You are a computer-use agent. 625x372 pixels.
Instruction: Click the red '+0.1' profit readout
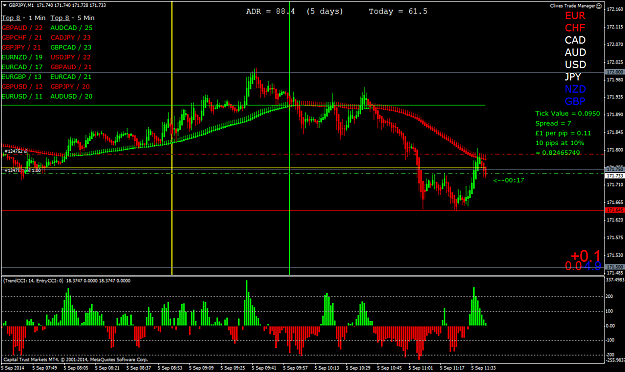[586, 256]
